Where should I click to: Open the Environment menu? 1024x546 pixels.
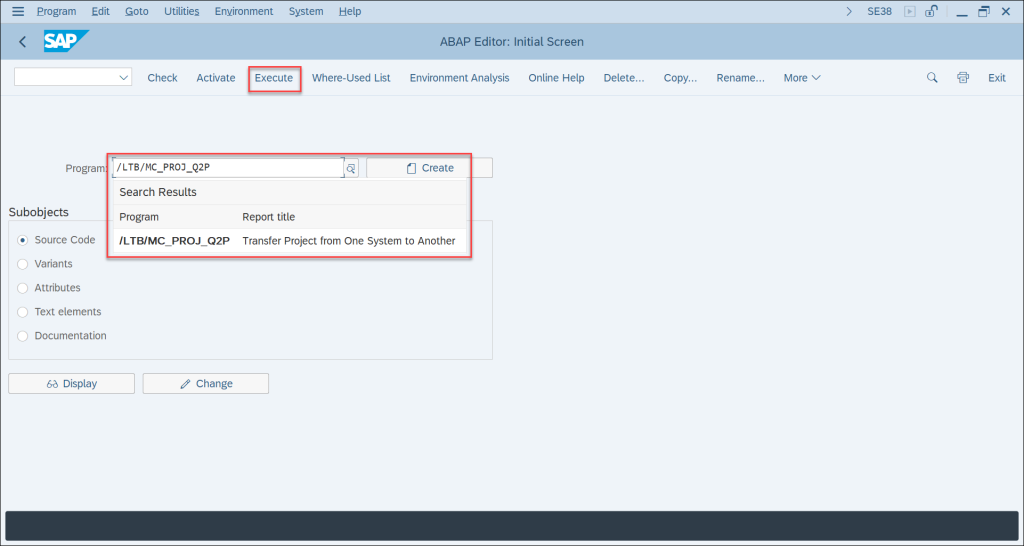[x=244, y=11]
